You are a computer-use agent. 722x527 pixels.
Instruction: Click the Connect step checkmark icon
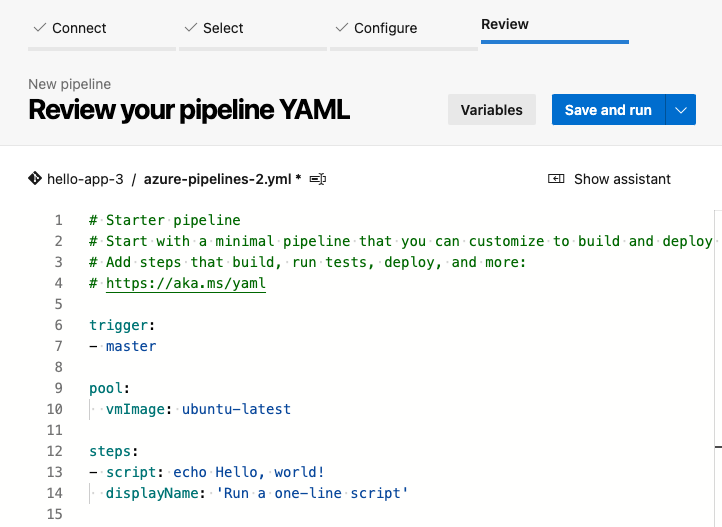40,28
